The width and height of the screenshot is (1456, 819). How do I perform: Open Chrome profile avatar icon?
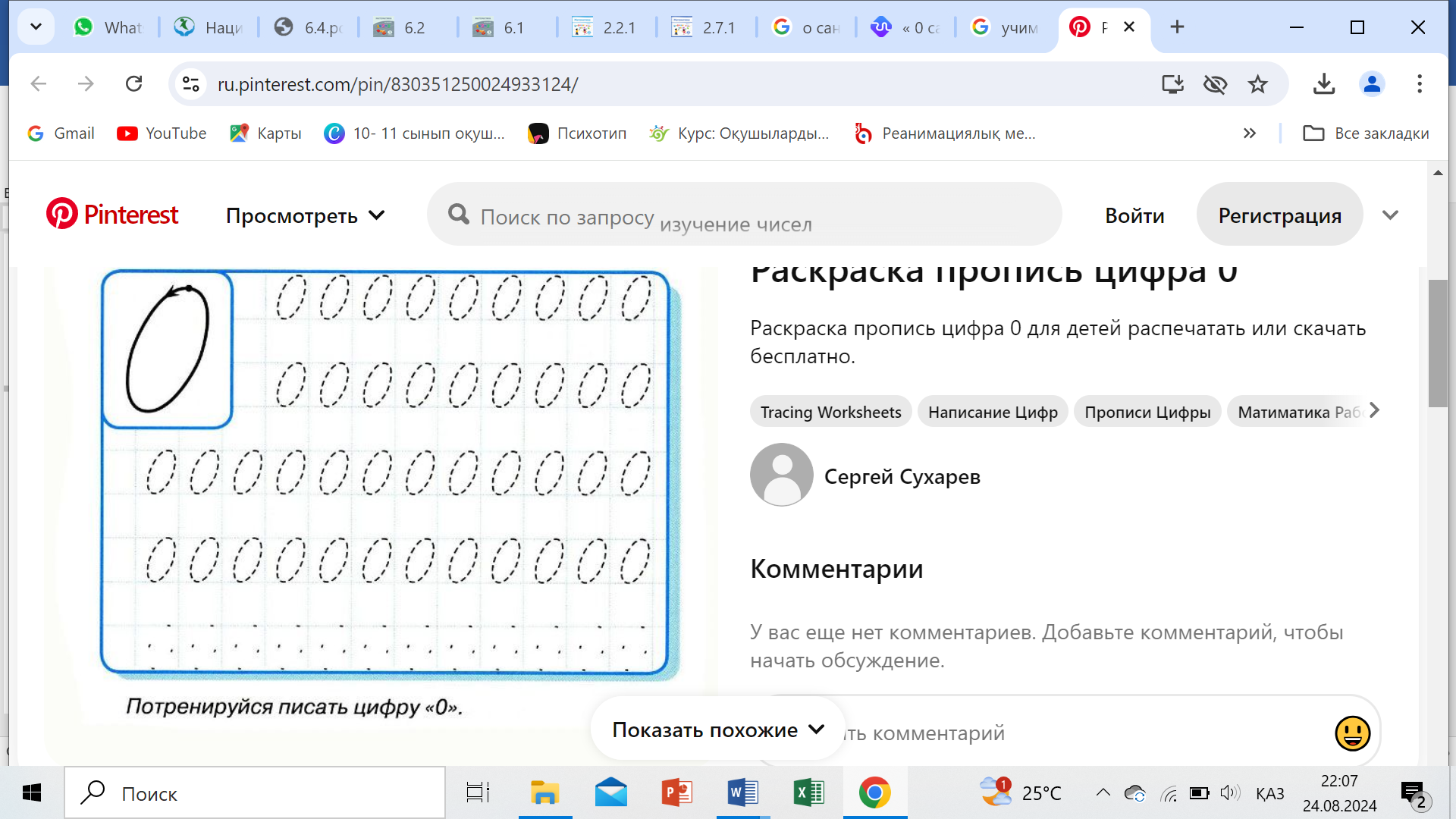[1372, 84]
